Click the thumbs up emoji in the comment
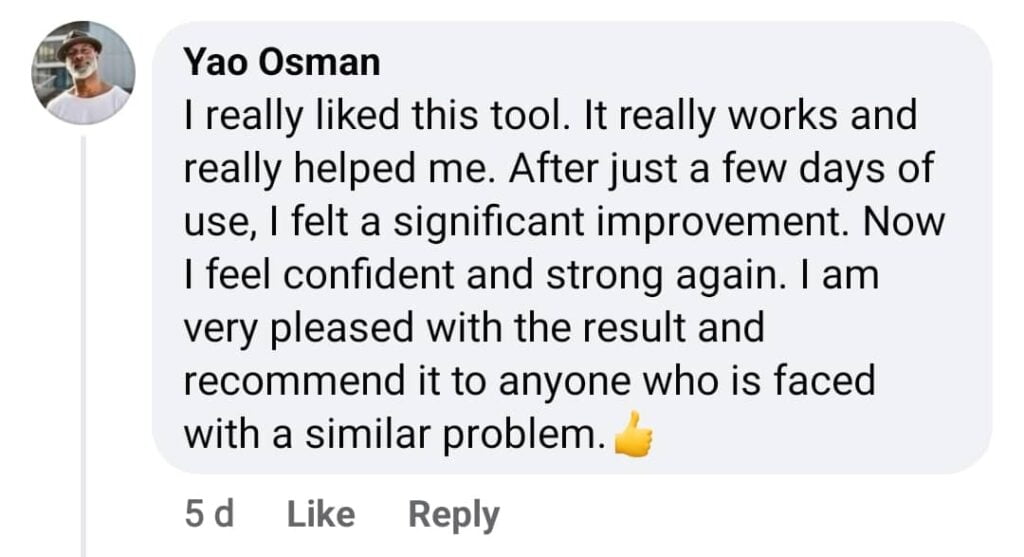1024x557 pixels. click(633, 437)
